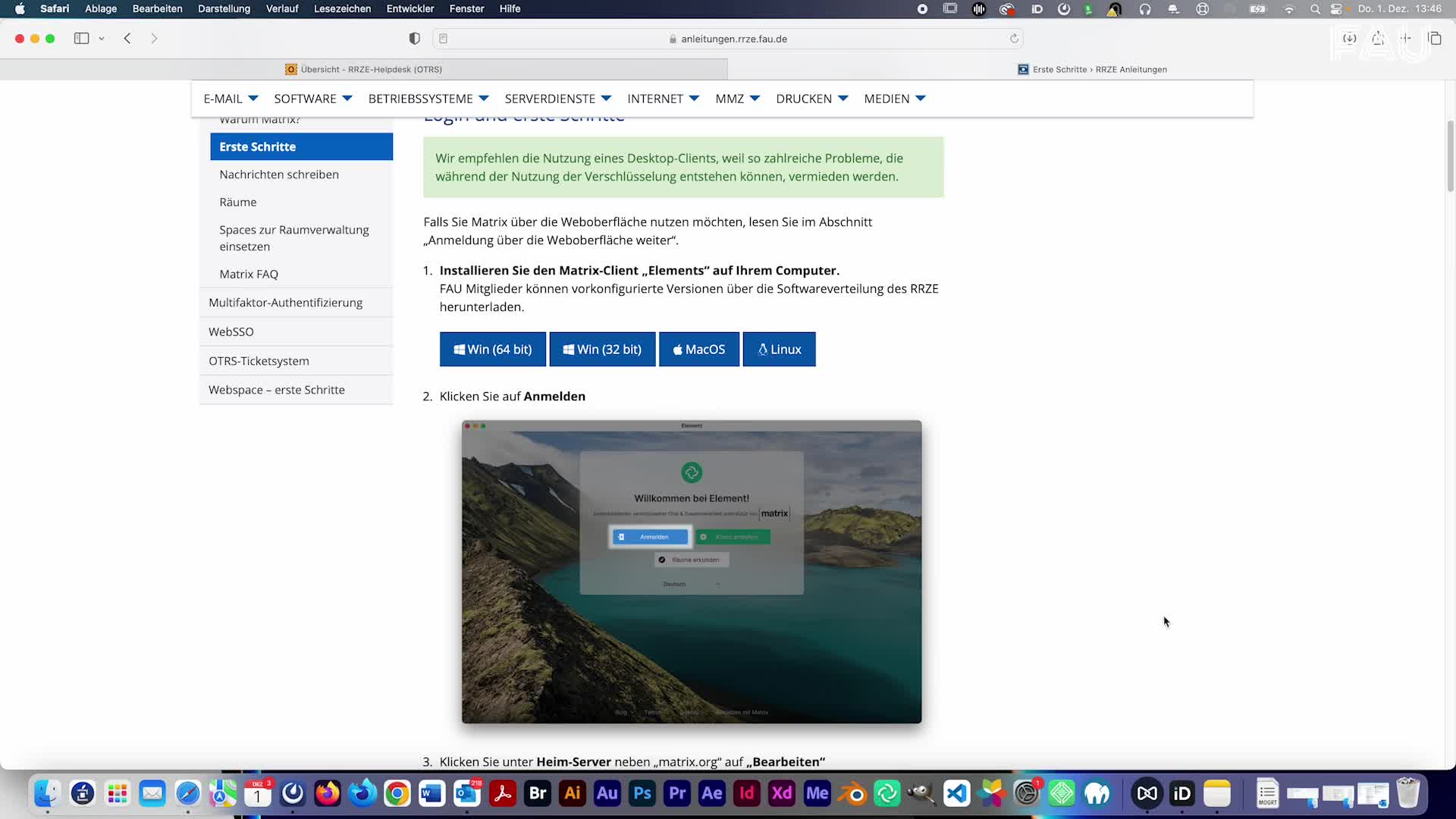Open the Lesezeichen menu
The image size is (1456, 819).
tap(342, 9)
